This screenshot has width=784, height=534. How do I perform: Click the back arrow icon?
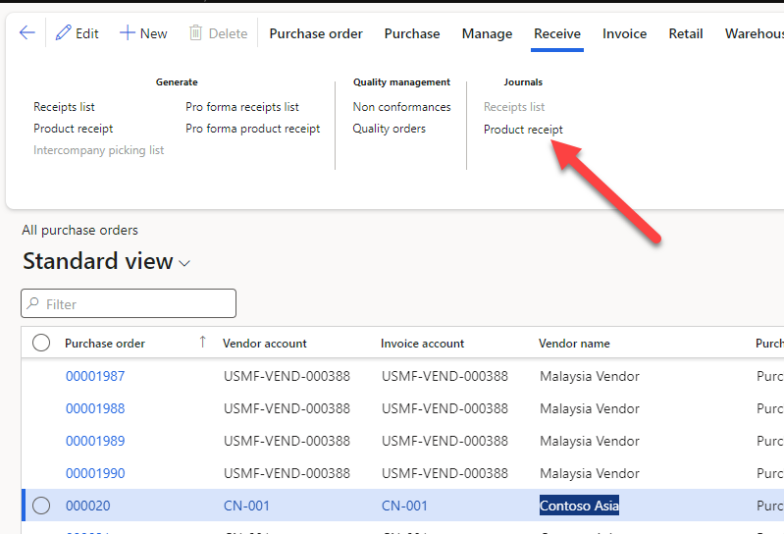pyautogui.click(x=27, y=33)
